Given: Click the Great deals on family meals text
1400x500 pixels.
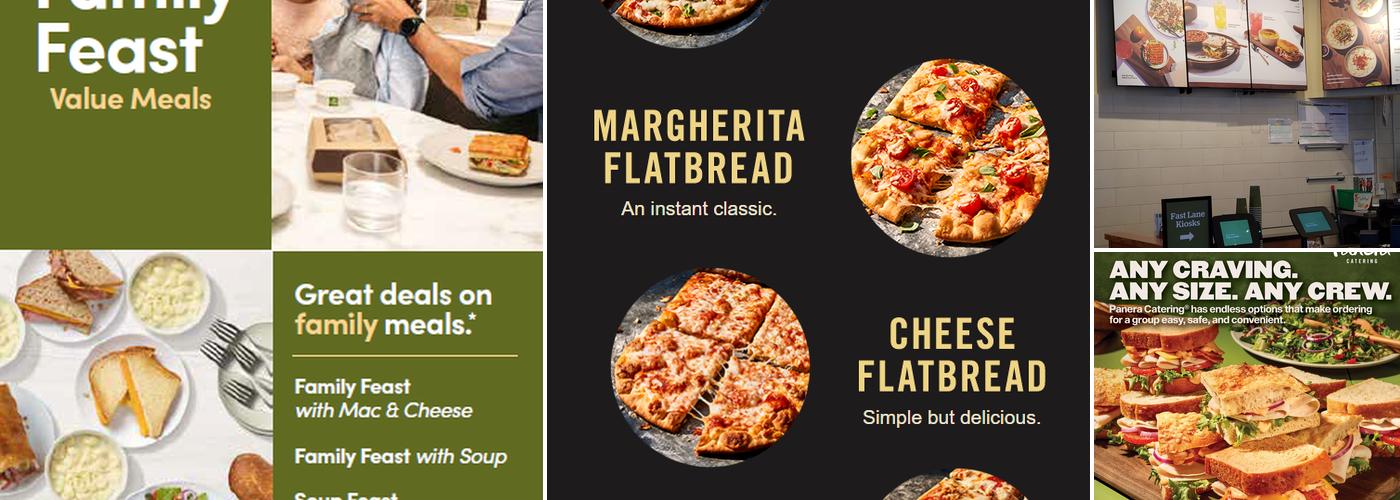Looking at the screenshot, I should tap(393, 309).
